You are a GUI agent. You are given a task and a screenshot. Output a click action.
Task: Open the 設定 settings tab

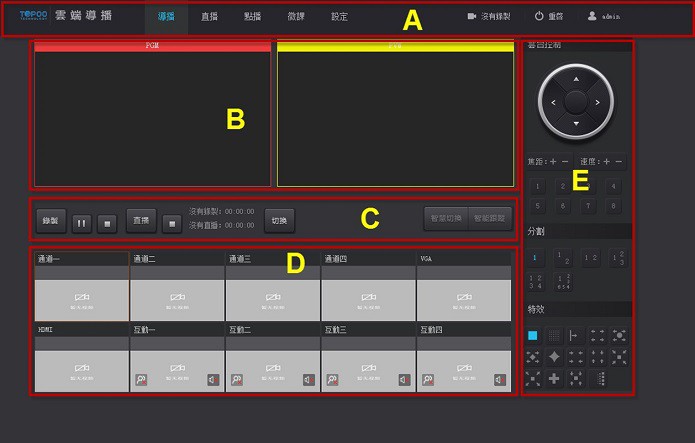point(339,17)
